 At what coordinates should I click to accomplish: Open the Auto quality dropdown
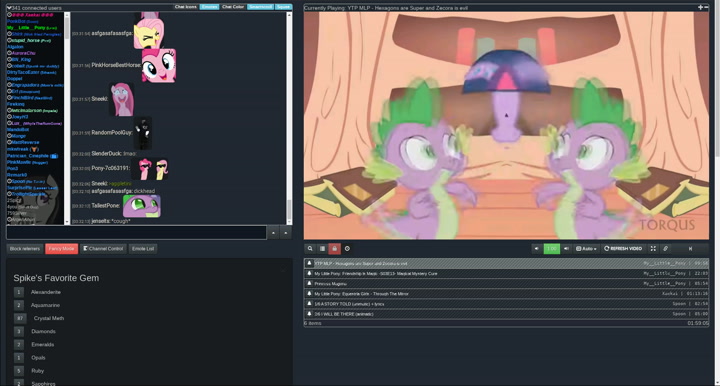[586, 248]
